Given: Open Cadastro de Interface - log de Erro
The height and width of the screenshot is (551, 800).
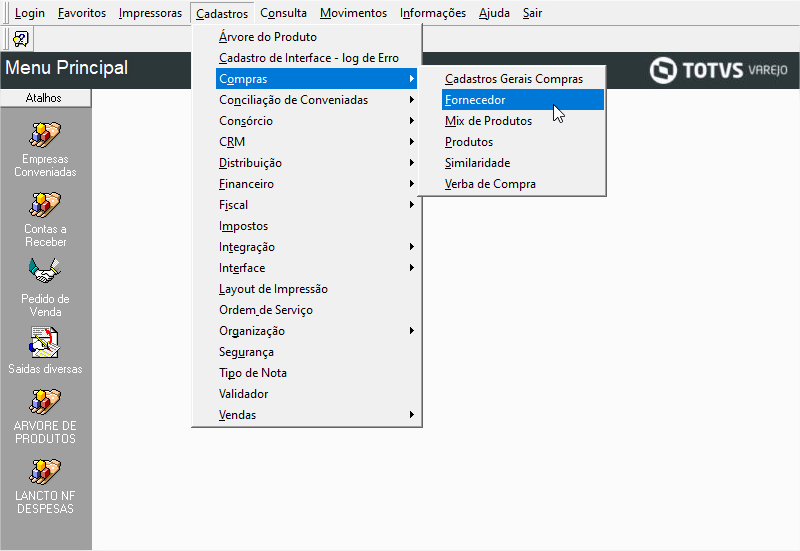Looking at the screenshot, I should pyautogui.click(x=308, y=58).
